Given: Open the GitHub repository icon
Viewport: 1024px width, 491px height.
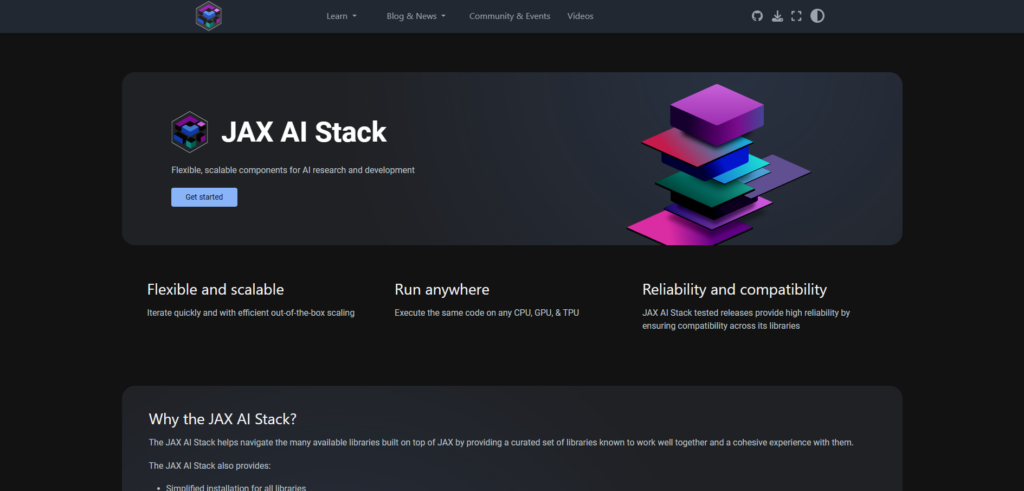Looking at the screenshot, I should pos(757,16).
